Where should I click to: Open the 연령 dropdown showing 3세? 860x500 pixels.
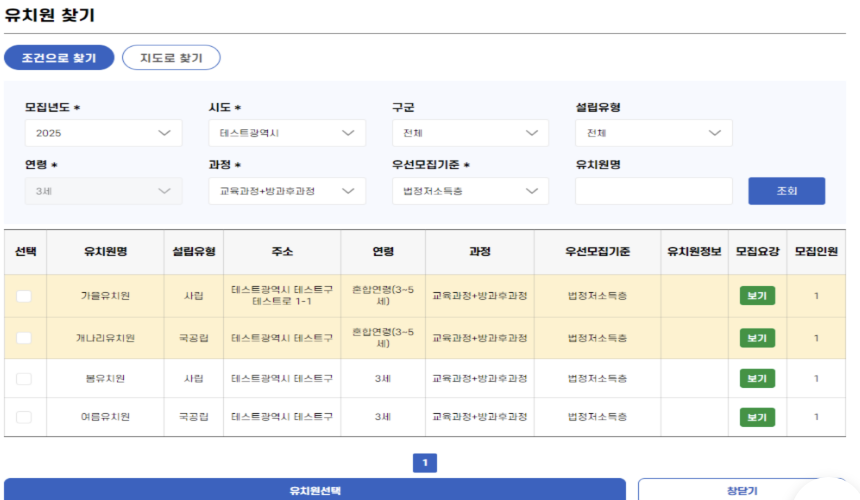click(x=103, y=191)
